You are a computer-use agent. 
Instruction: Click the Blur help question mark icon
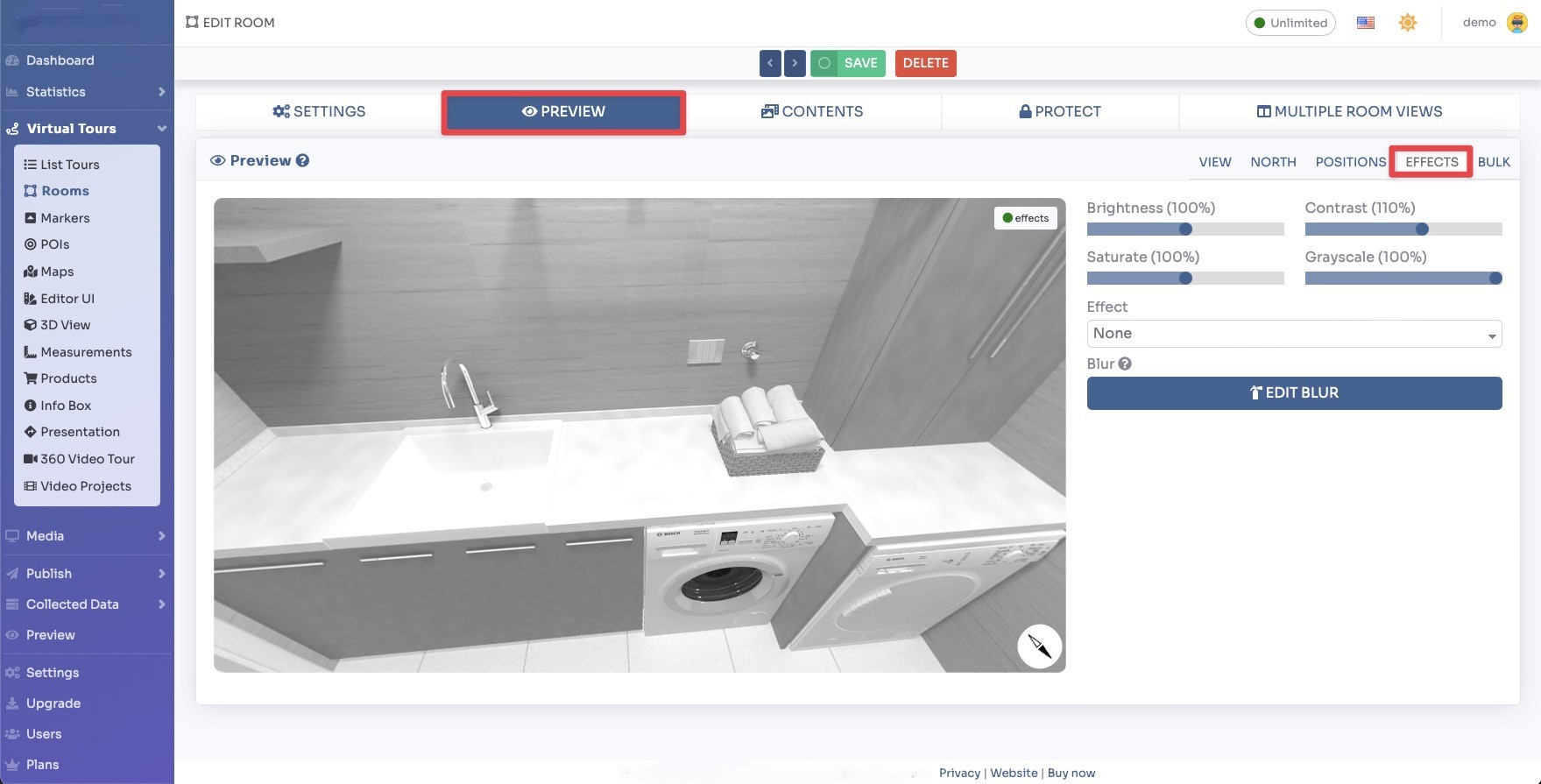(x=1125, y=364)
